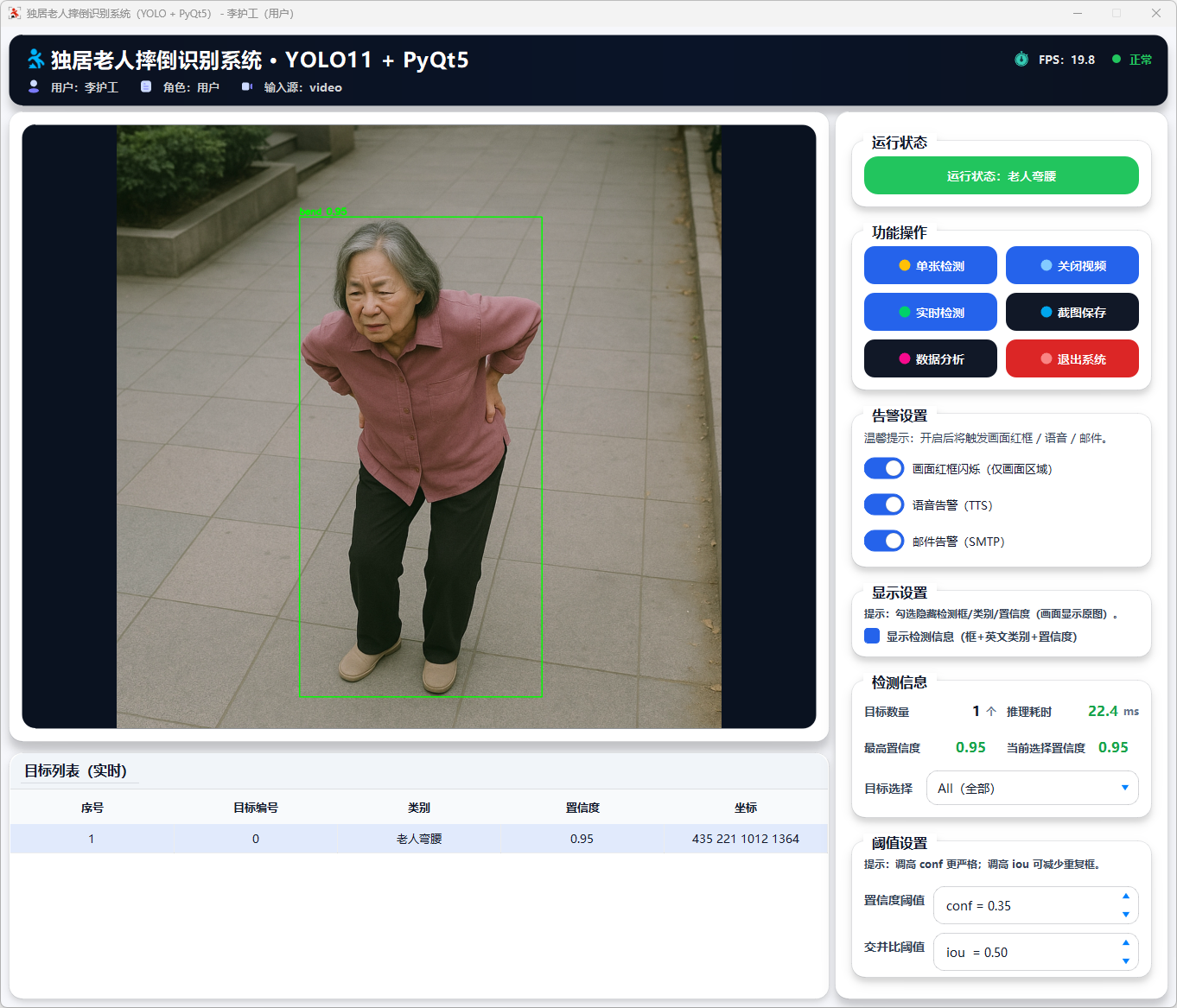Viewport: 1177px width, 1008px height.
Task: Click the user avatar icon in header
Action: coord(34,86)
